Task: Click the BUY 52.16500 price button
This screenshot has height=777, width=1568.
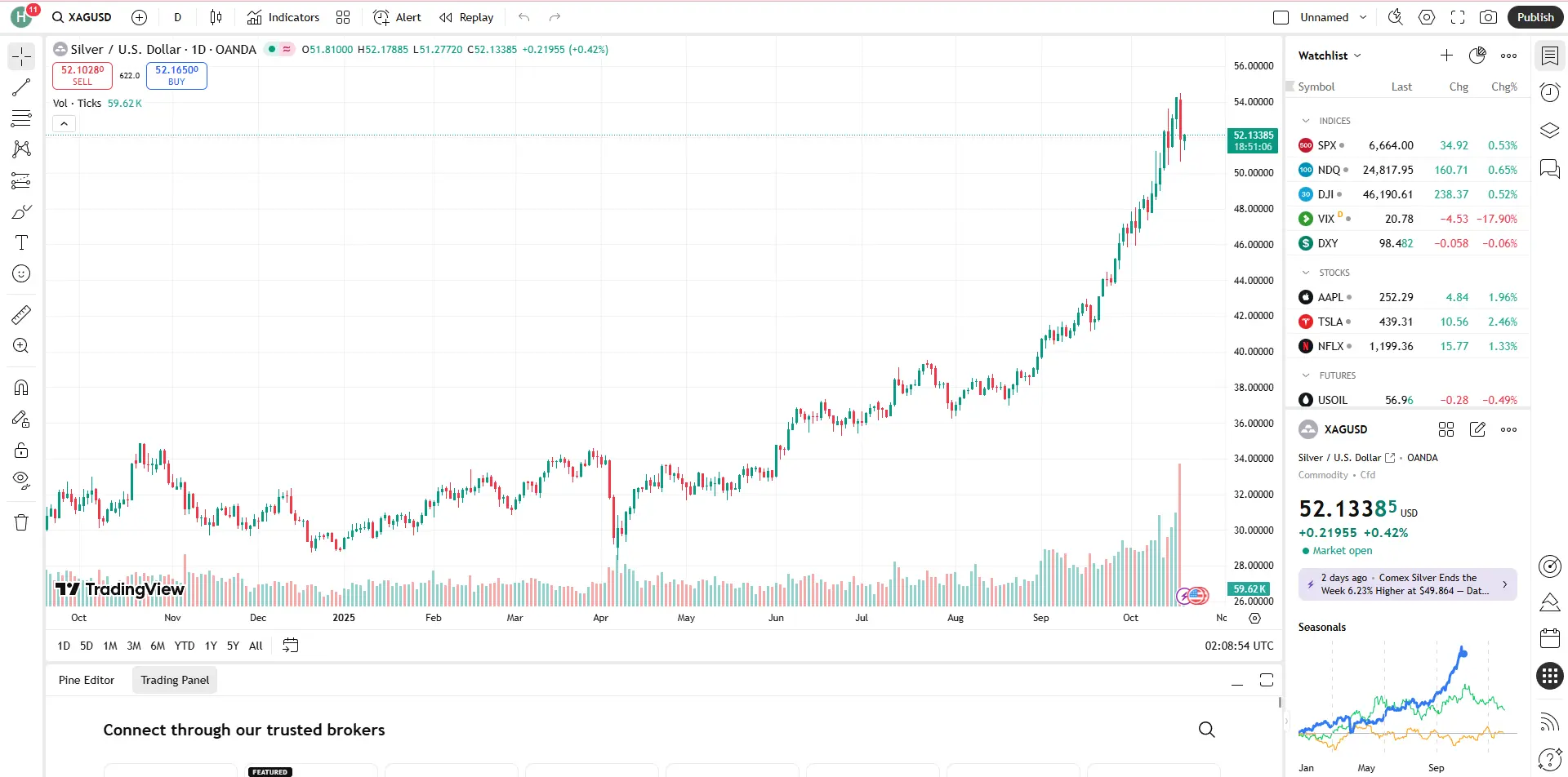Action: click(176, 75)
